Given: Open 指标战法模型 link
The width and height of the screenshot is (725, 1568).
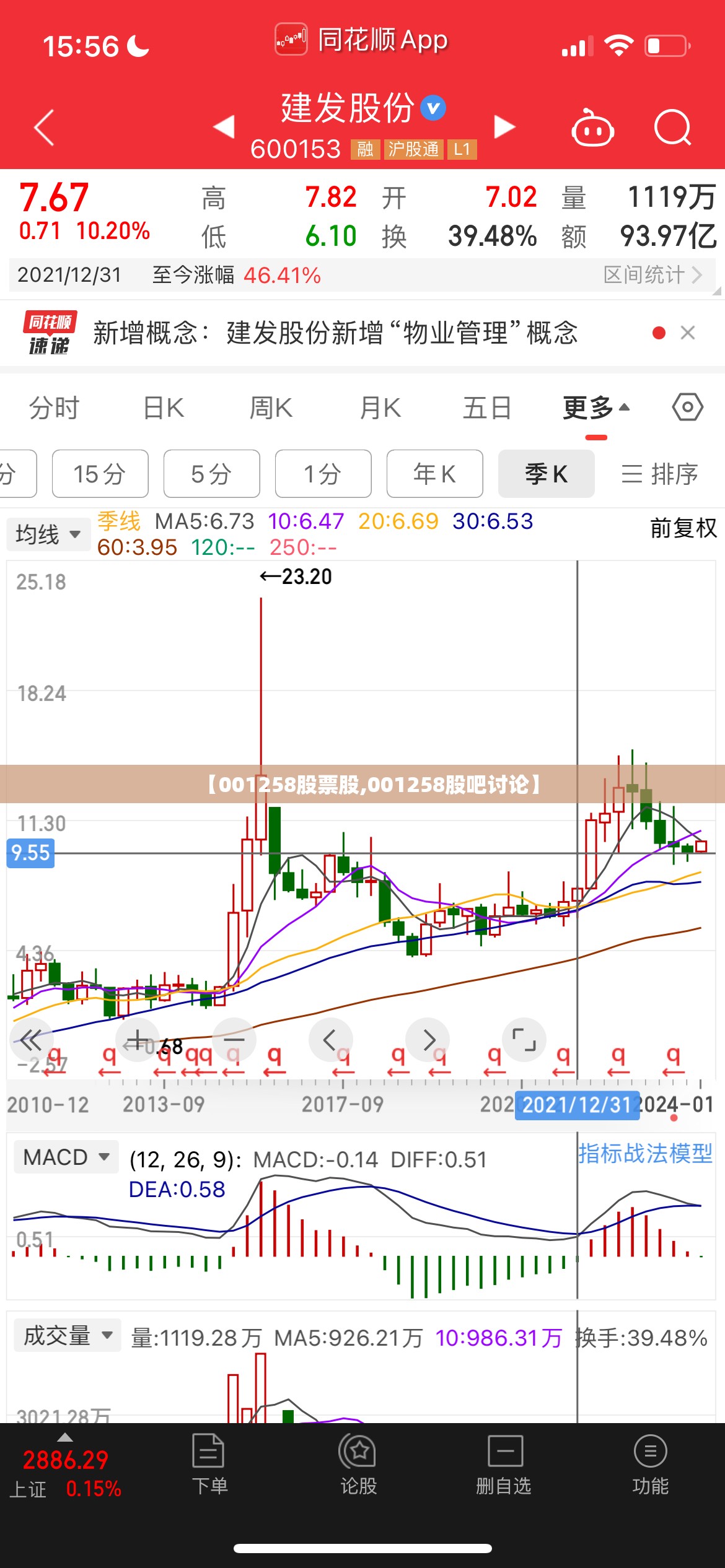Looking at the screenshot, I should click(645, 1153).
